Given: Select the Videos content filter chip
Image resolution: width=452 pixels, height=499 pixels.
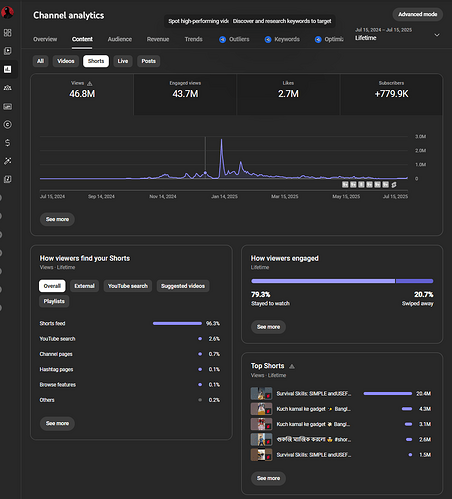Looking at the screenshot, I should click(x=66, y=61).
